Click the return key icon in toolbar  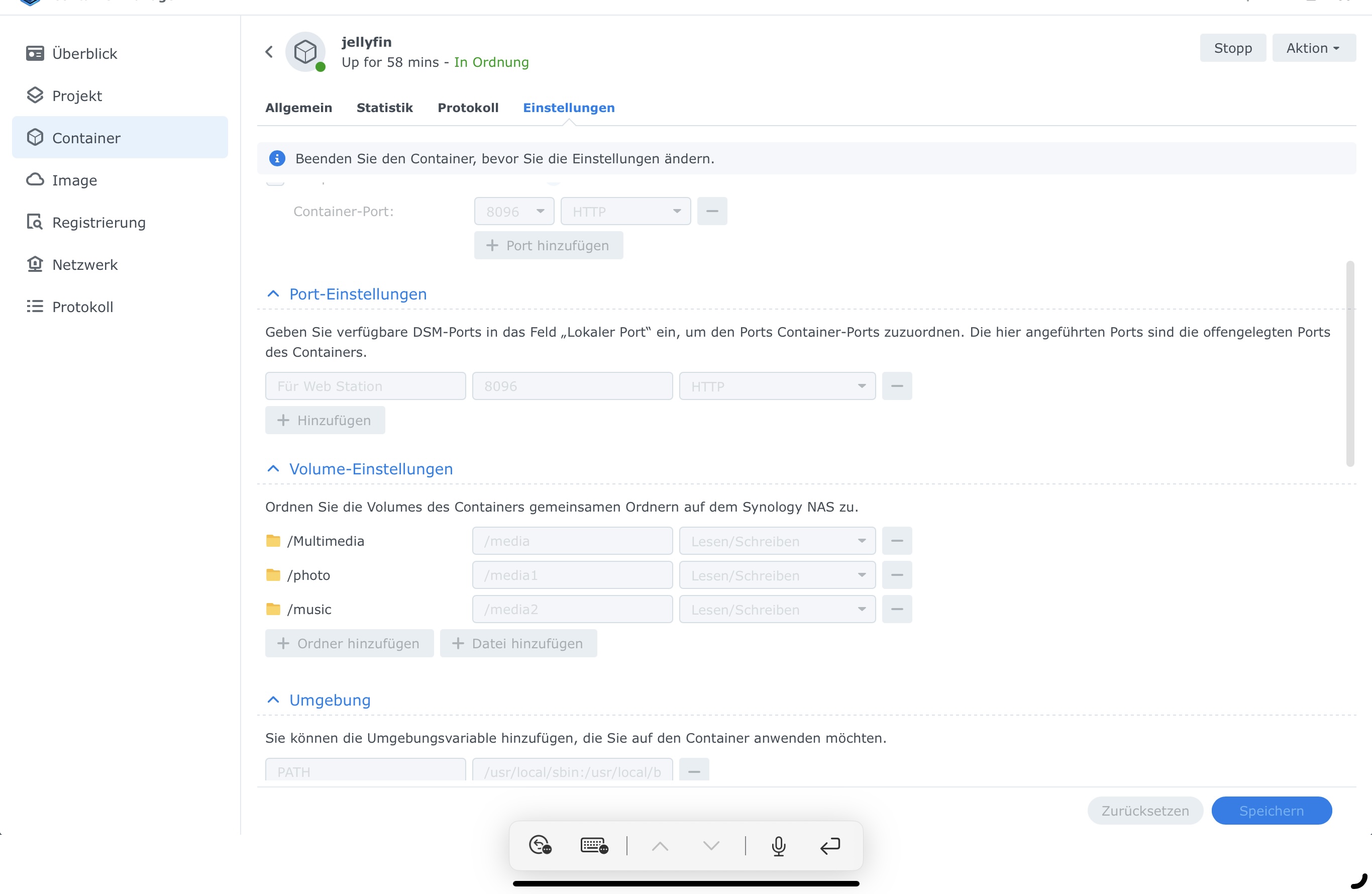click(x=829, y=846)
